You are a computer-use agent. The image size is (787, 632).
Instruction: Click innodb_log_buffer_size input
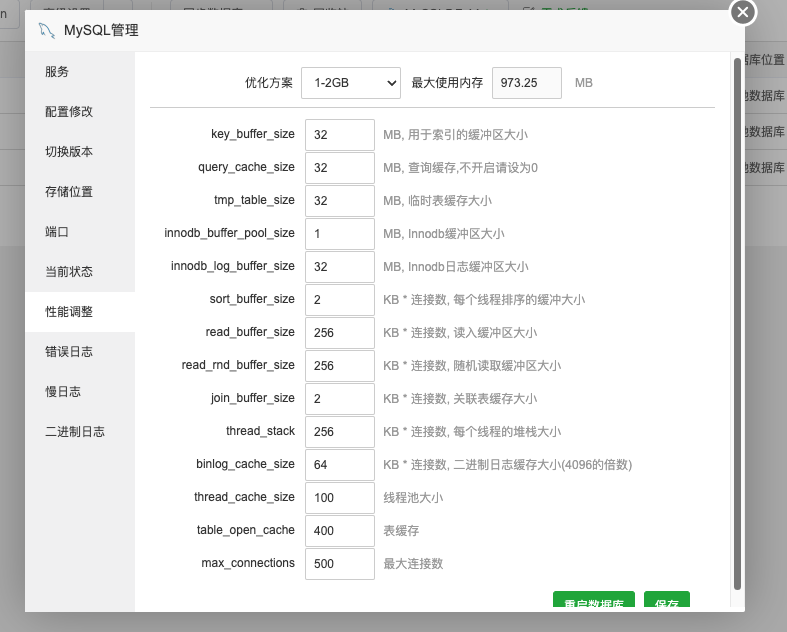click(340, 267)
